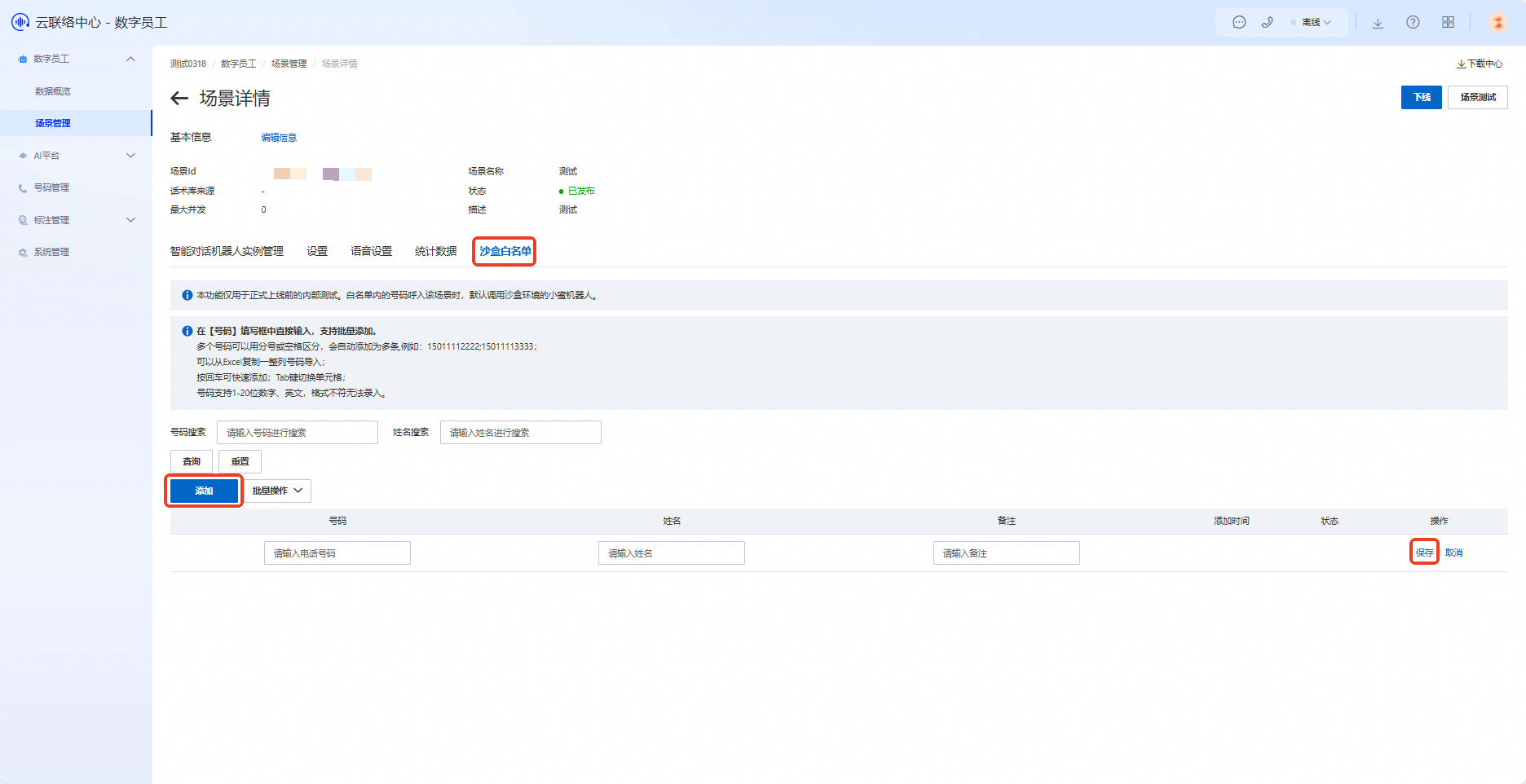Click the download arrow icon in header

pyautogui.click(x=1378, y=23)
